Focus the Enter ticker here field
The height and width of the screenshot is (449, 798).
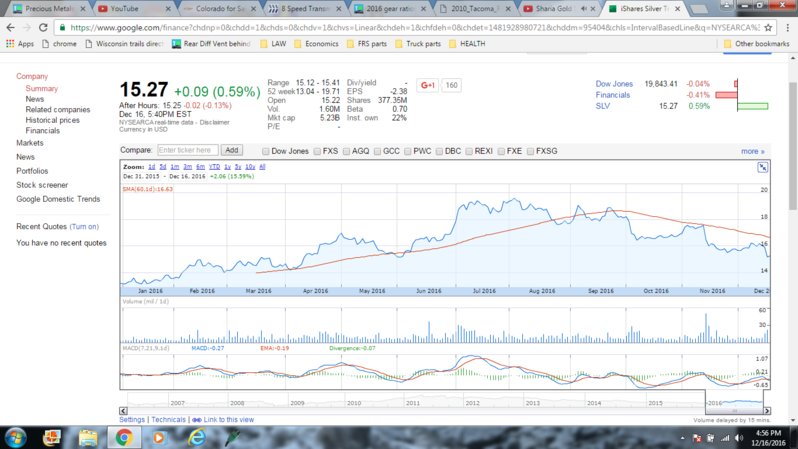coord(188,150)
